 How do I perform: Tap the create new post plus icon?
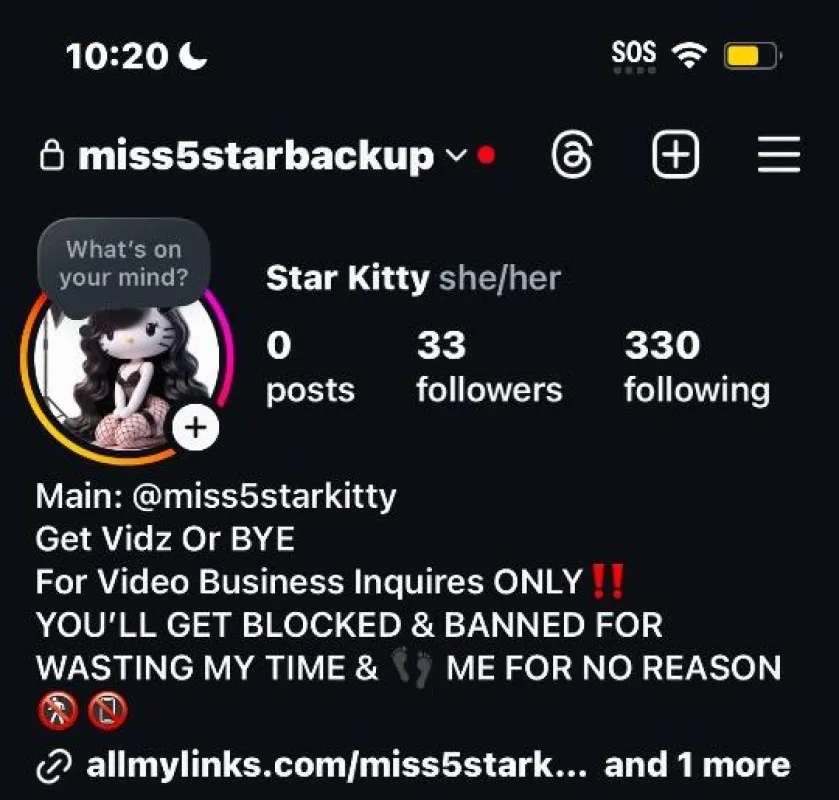tap(675, 154)
